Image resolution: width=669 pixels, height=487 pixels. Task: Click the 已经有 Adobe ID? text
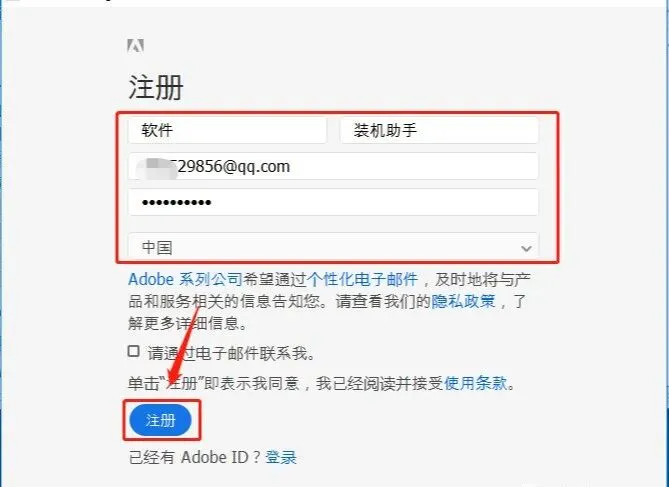click(194, 458)
